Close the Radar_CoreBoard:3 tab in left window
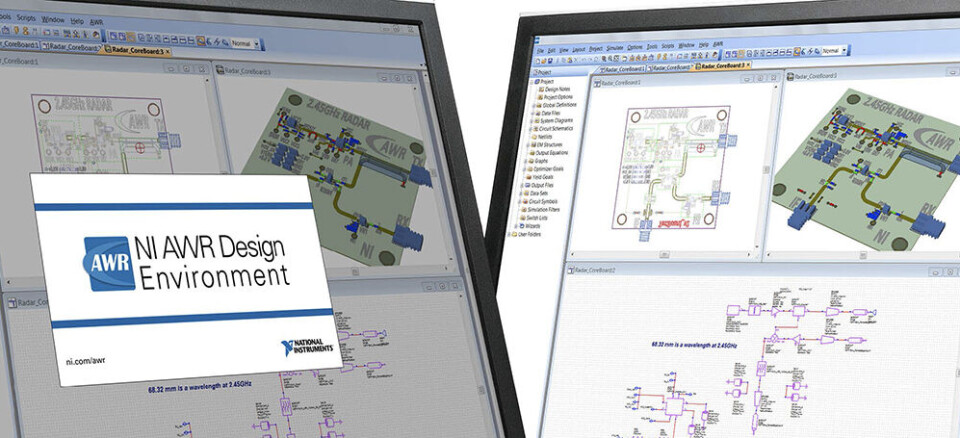960x438 pixels. (168, 52)
